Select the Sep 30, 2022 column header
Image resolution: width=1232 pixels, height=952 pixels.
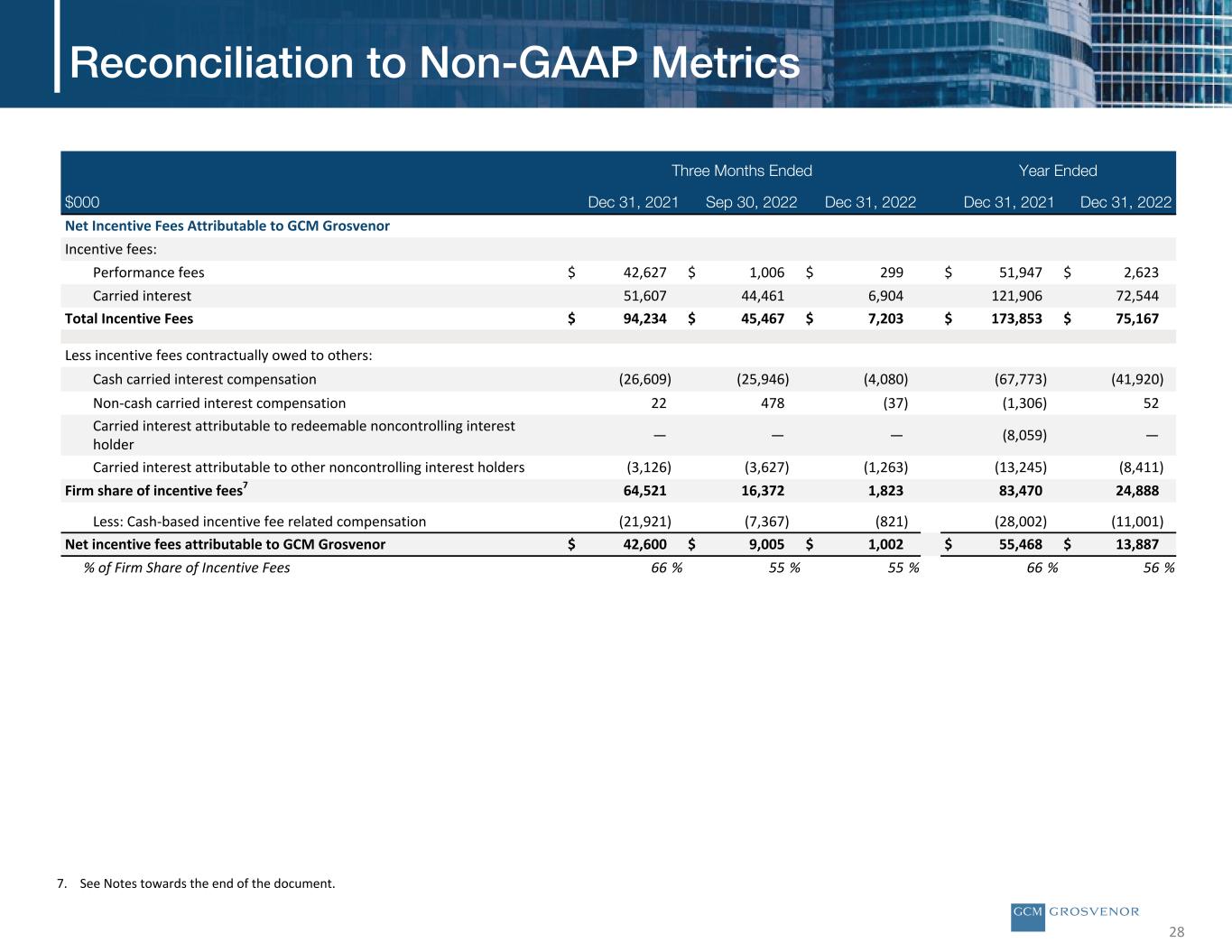point(751,202)
